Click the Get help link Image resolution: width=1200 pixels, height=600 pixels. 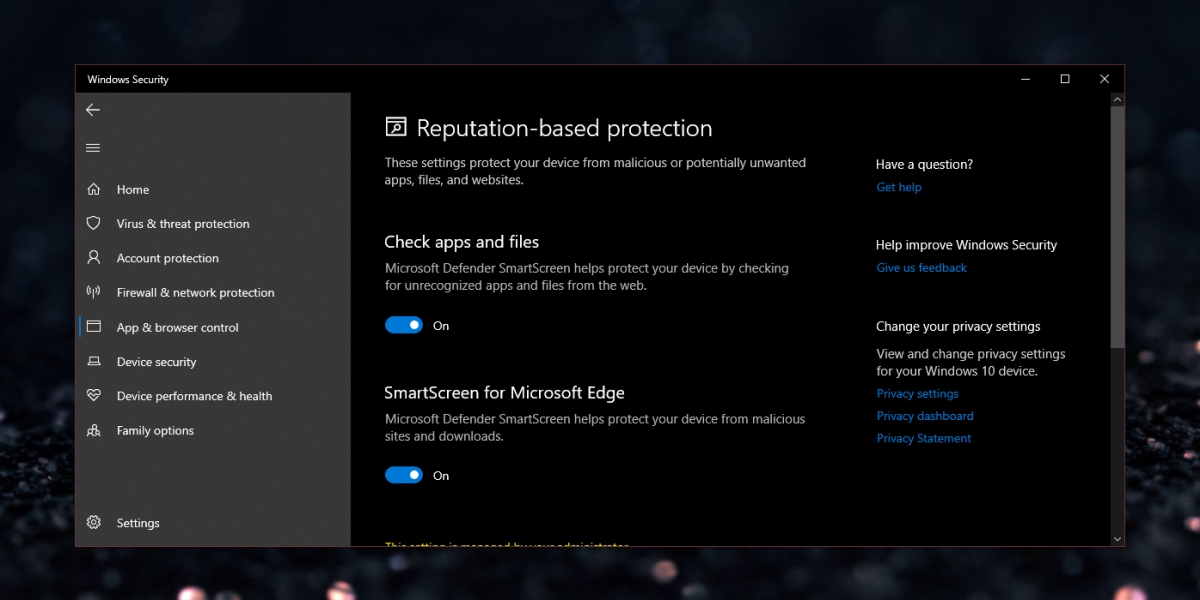tap(899, 187)
